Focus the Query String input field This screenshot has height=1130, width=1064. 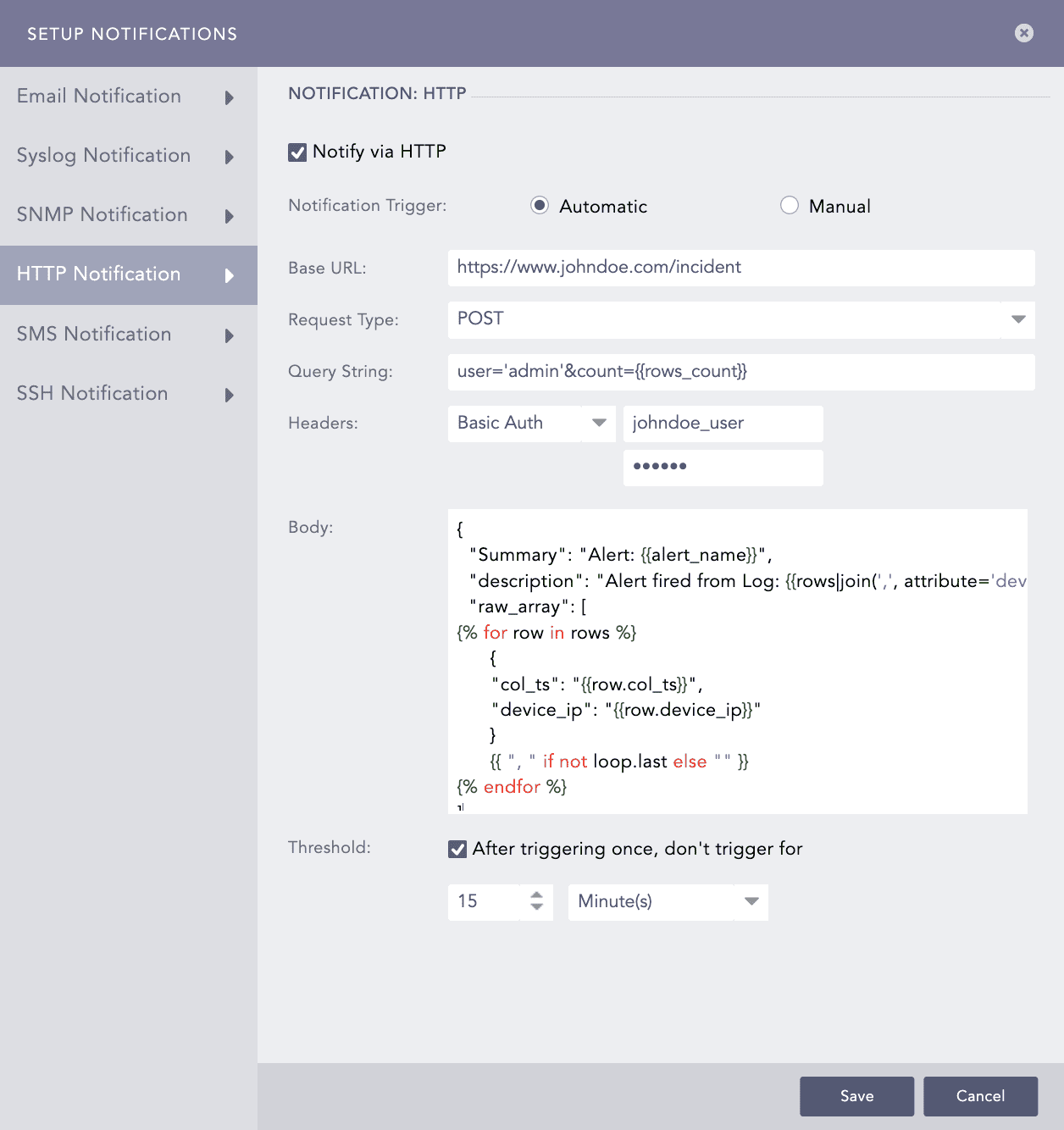(740, 372)
